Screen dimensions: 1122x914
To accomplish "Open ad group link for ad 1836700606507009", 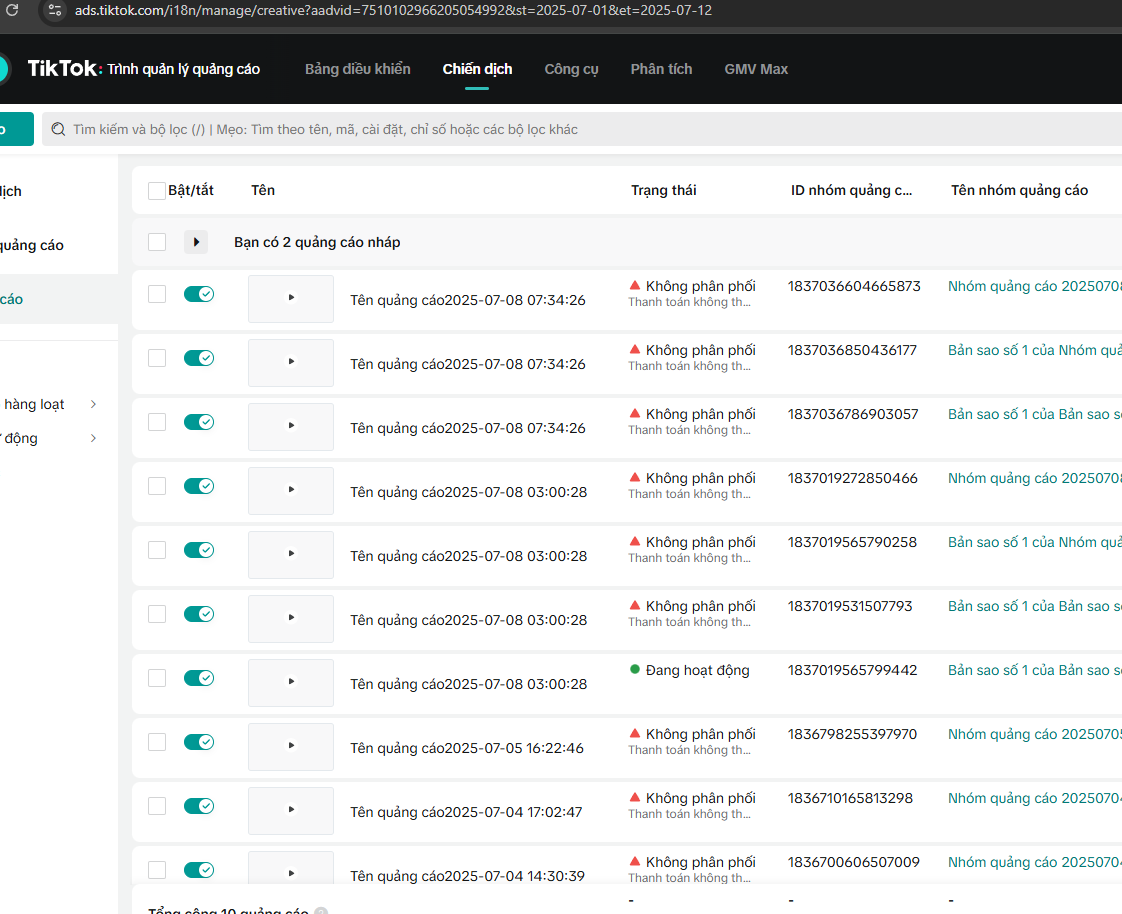I will point(1034,862).
